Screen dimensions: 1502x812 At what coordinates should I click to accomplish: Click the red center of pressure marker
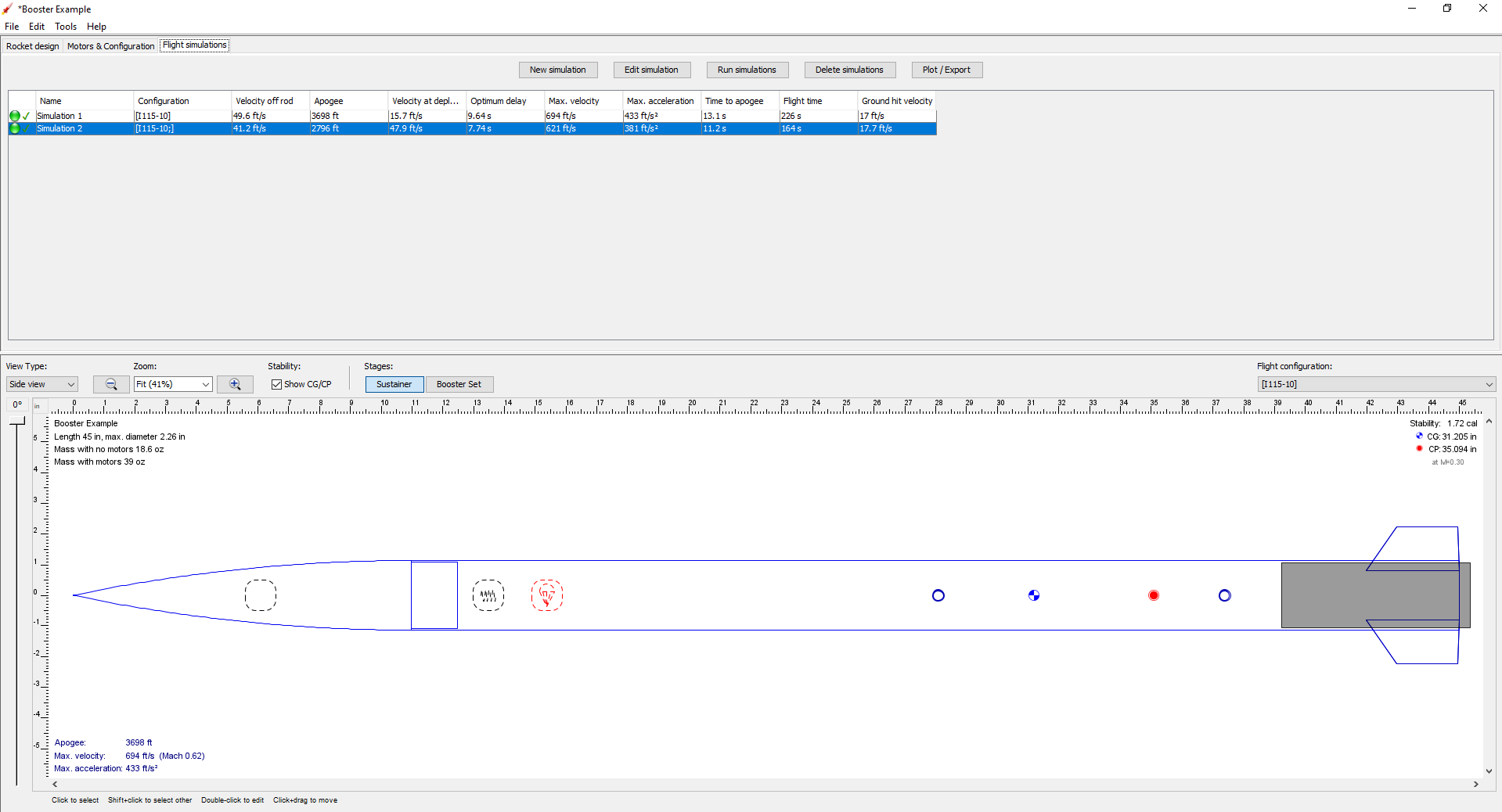point(1154,595)
